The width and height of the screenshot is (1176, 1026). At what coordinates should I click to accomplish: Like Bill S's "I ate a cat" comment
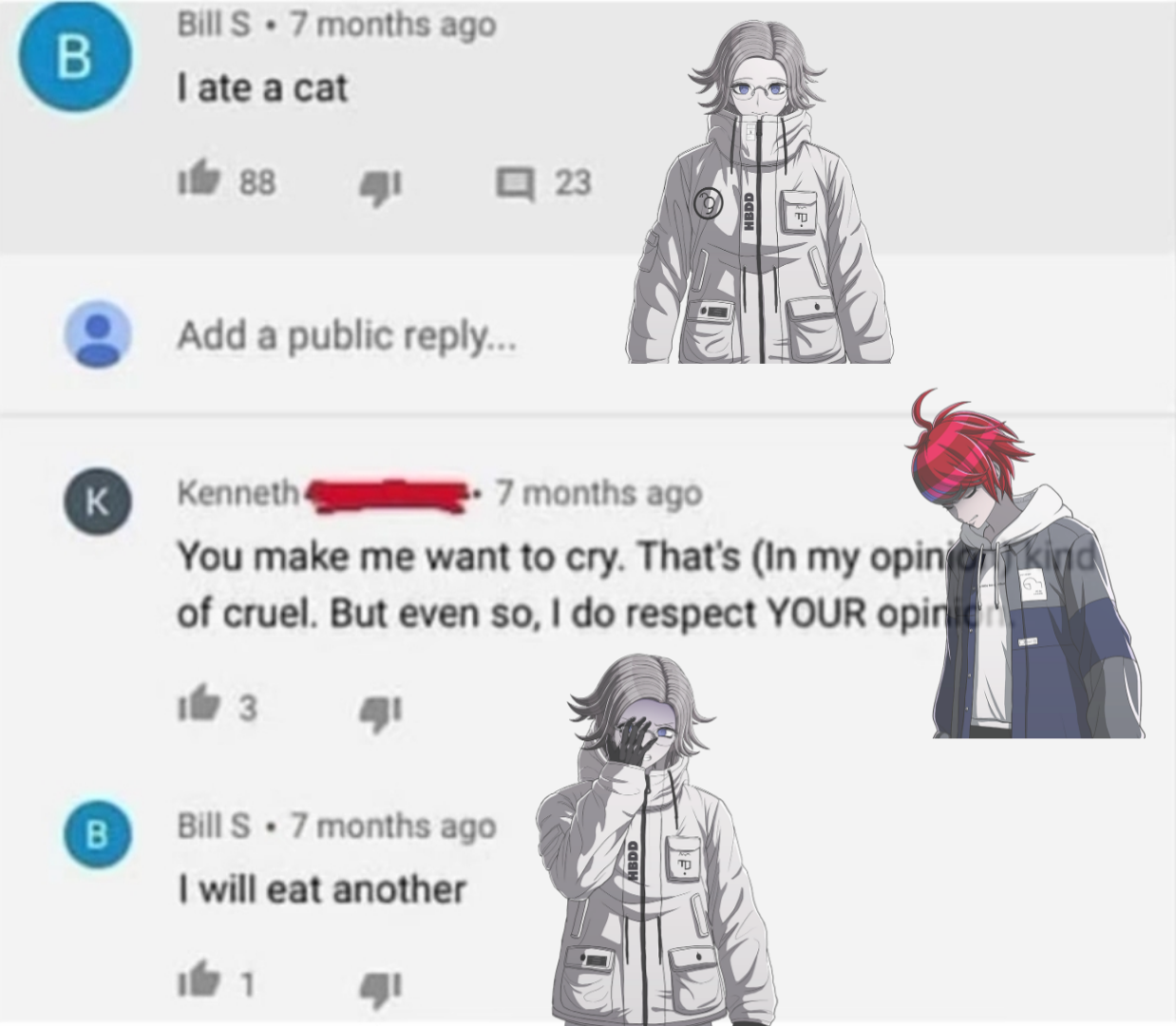(199, 179)
